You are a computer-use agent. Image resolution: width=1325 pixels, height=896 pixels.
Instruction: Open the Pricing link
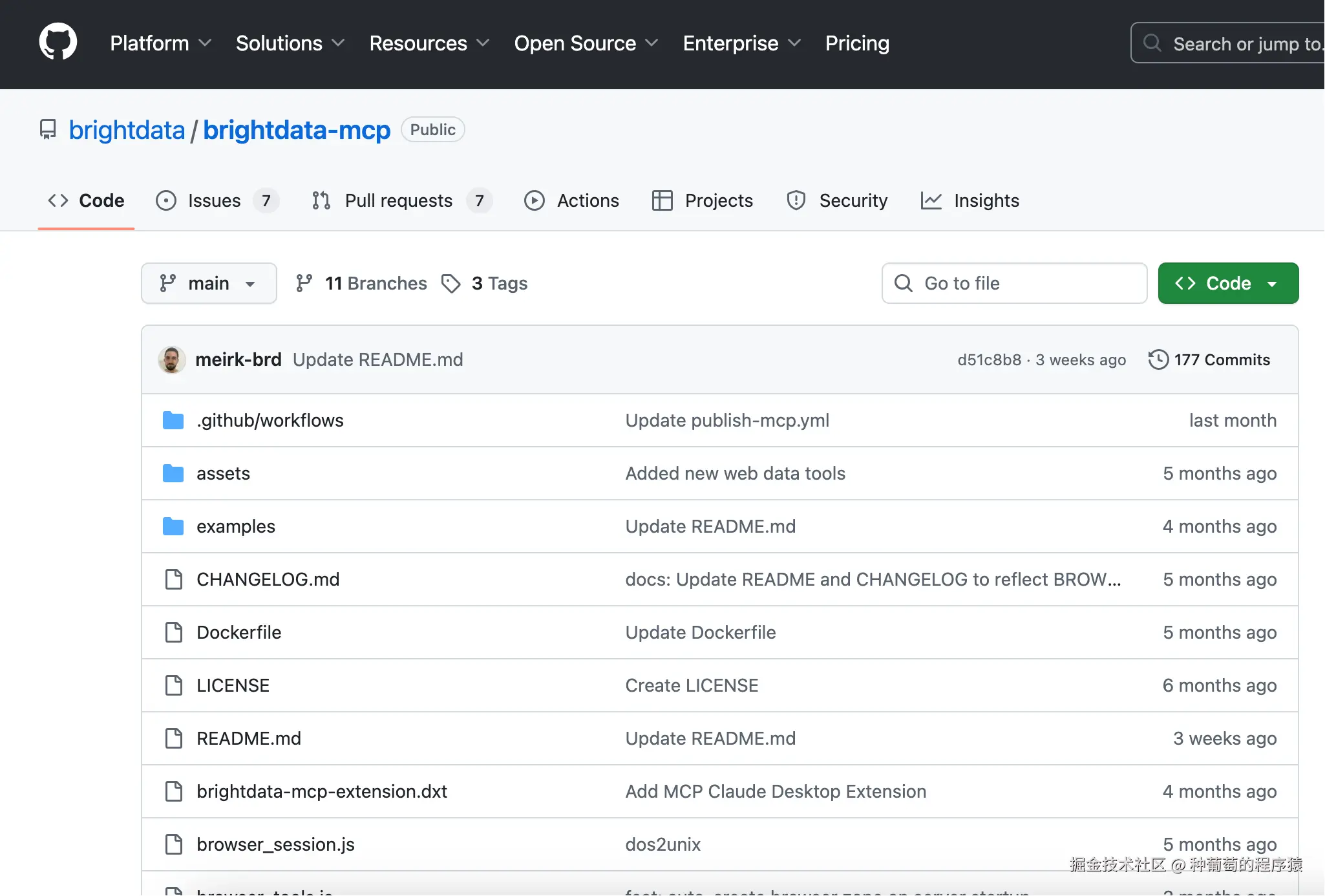coord(857,43)
